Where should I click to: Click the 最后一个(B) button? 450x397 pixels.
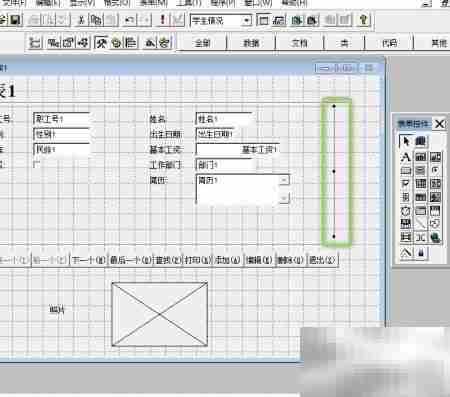click(x=130, y=260)
